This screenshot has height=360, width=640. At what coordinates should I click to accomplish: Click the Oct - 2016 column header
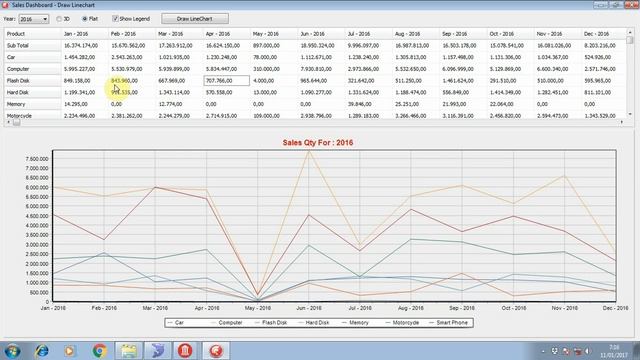coord(510,34)
